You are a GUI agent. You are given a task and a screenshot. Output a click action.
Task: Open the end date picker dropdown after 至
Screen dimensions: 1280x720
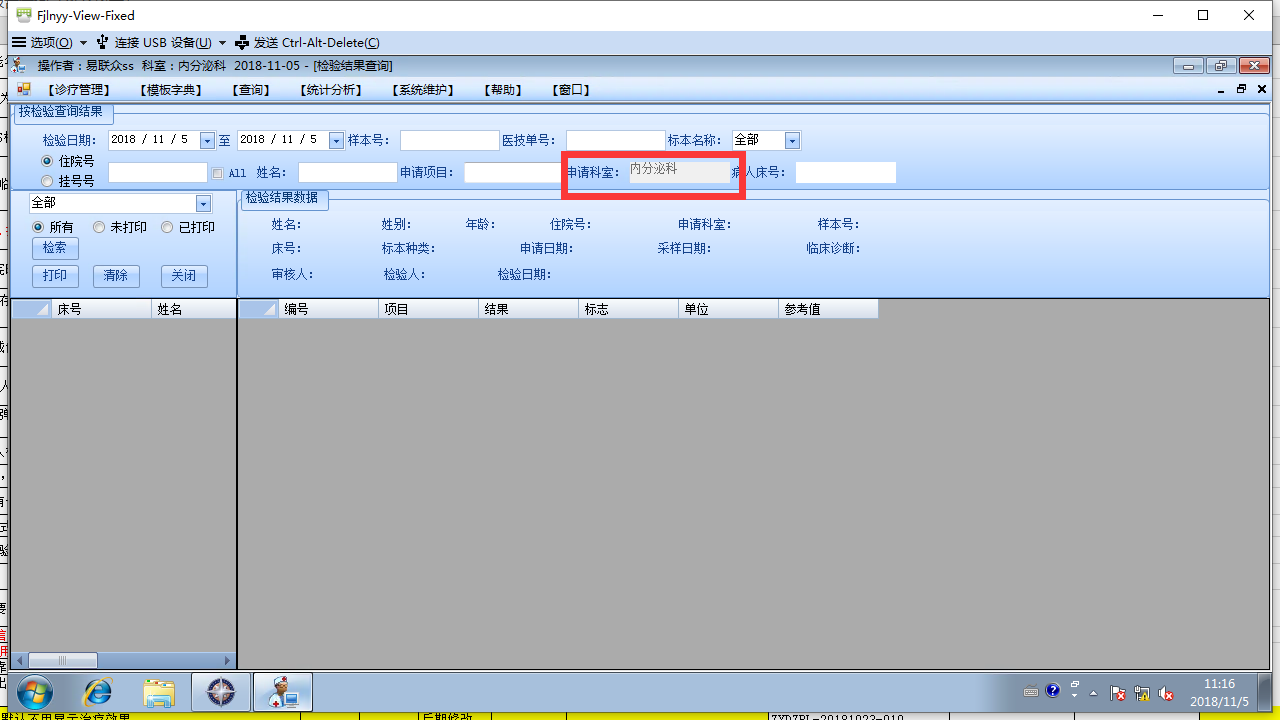coord(336,141)
